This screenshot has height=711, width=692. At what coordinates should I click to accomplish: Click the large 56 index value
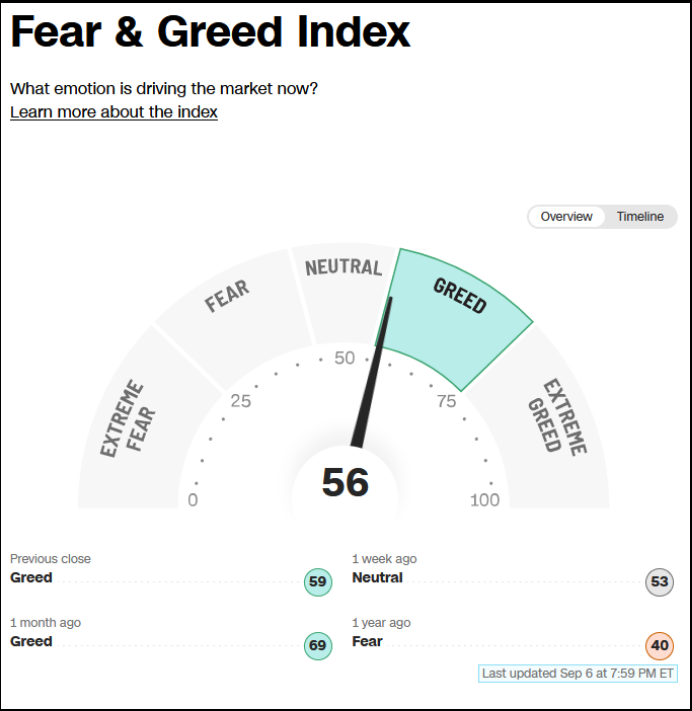point(345,482)
